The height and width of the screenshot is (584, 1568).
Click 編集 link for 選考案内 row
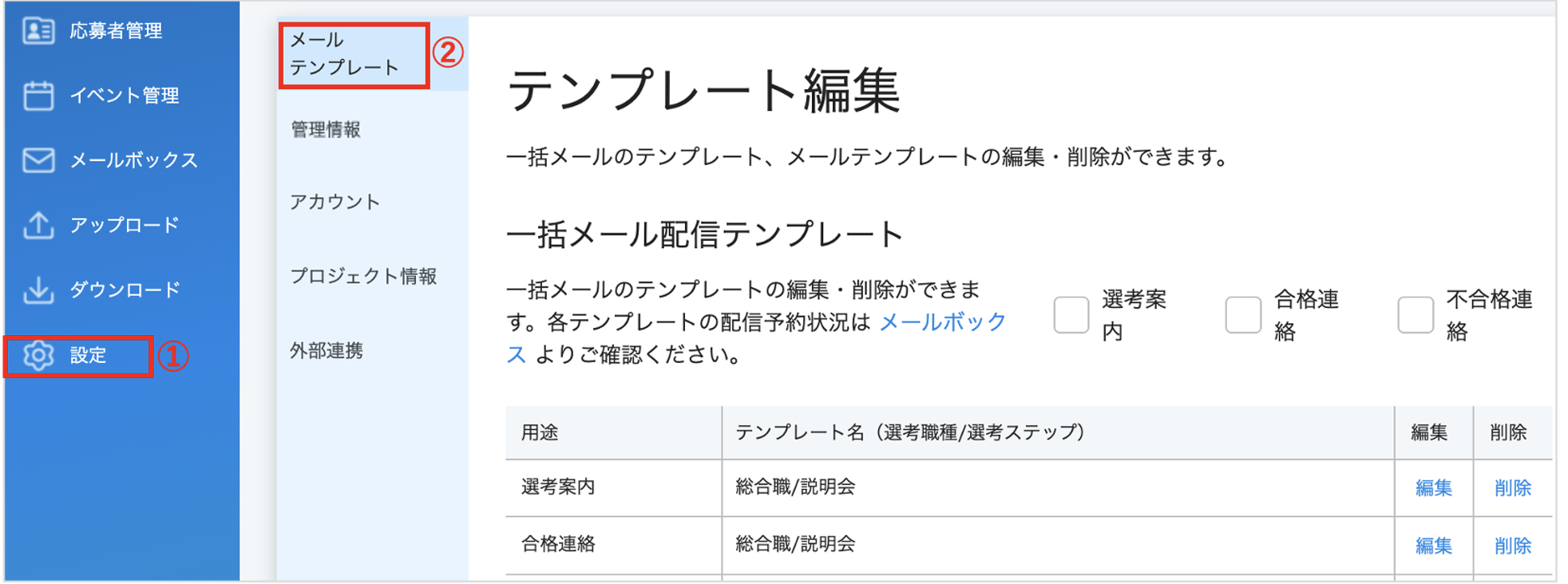point(1433,487)
